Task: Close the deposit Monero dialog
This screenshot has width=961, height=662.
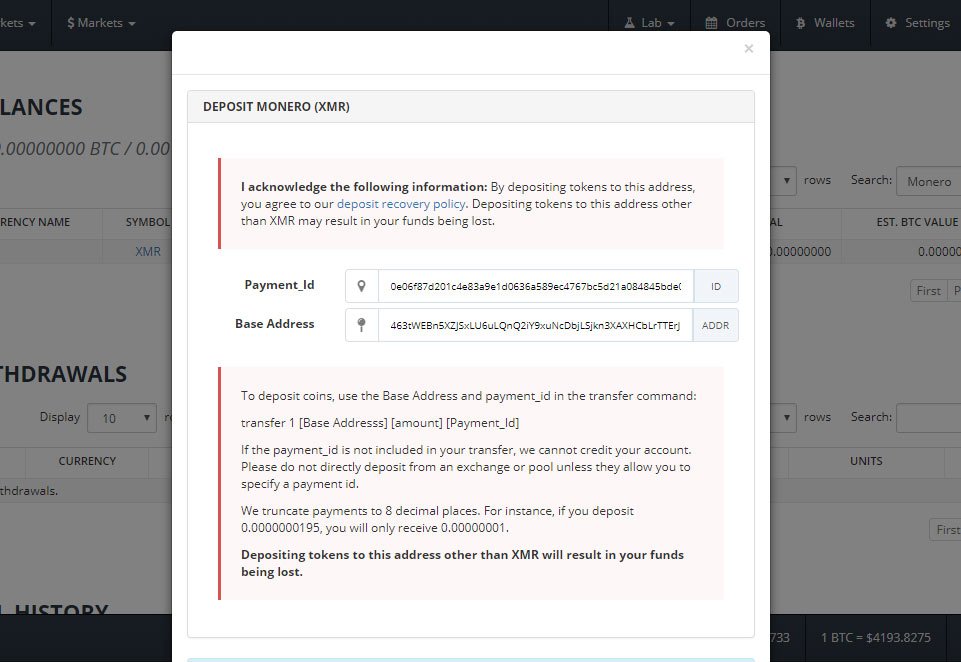Action: 748,48
